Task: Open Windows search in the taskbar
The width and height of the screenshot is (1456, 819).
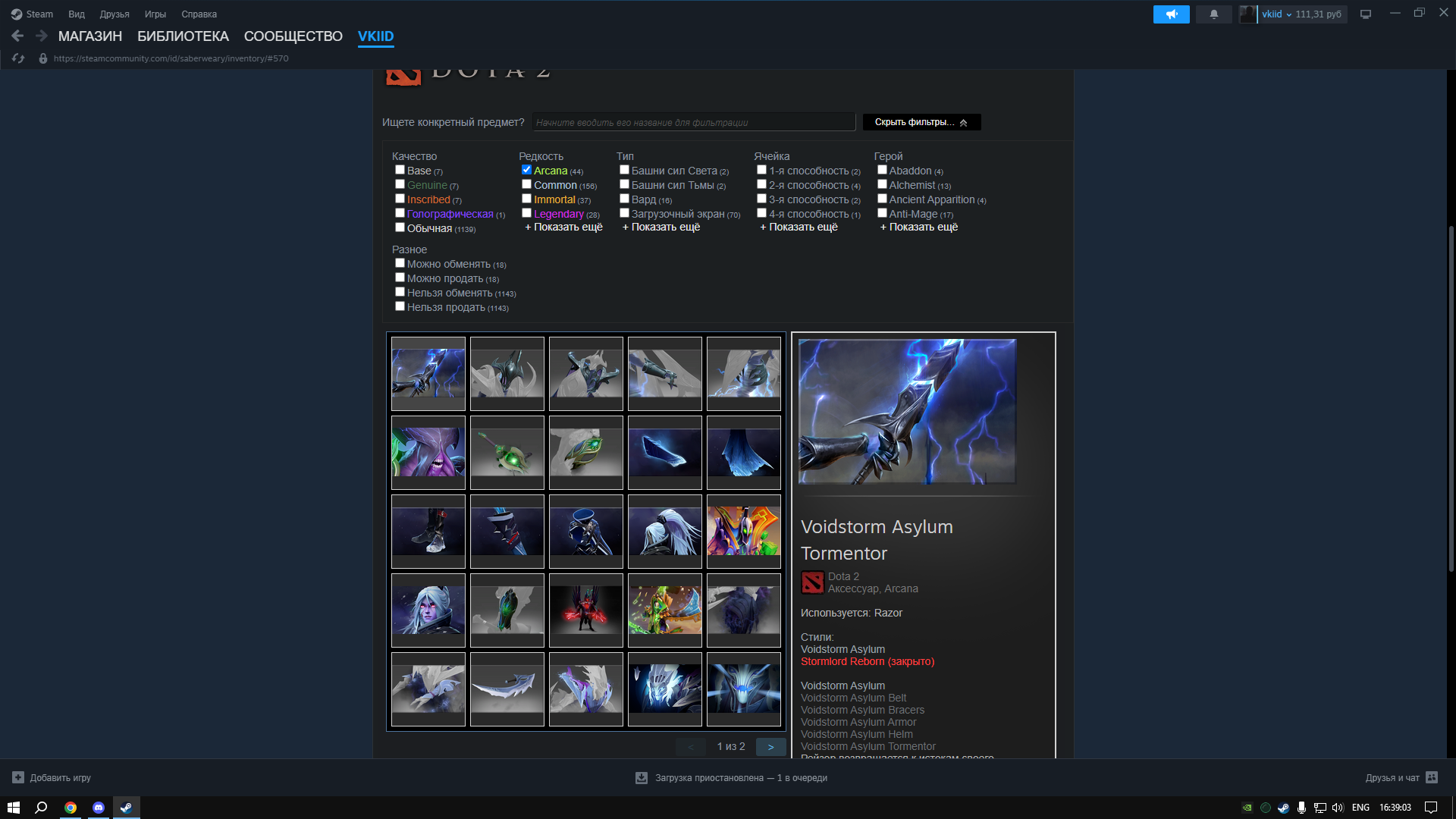Action: (42, 808)
